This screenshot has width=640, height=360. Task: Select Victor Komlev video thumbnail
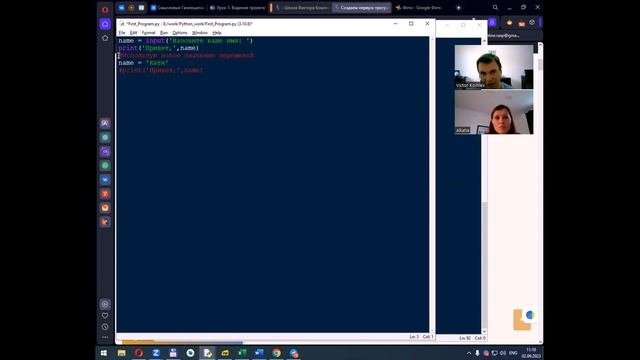[494, 67]
